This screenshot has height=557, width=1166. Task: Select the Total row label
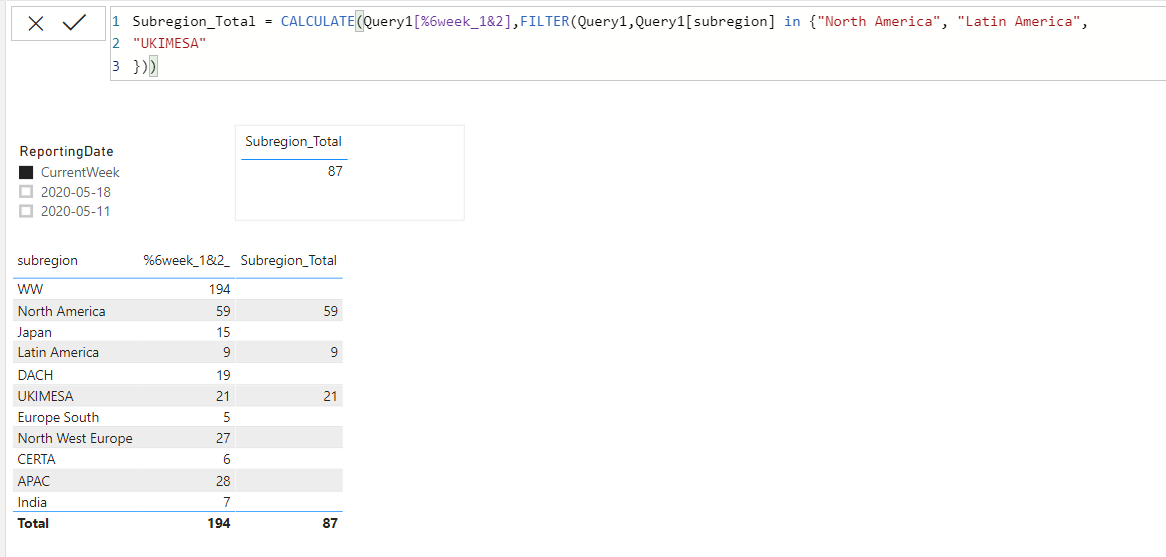coord(33,524)
